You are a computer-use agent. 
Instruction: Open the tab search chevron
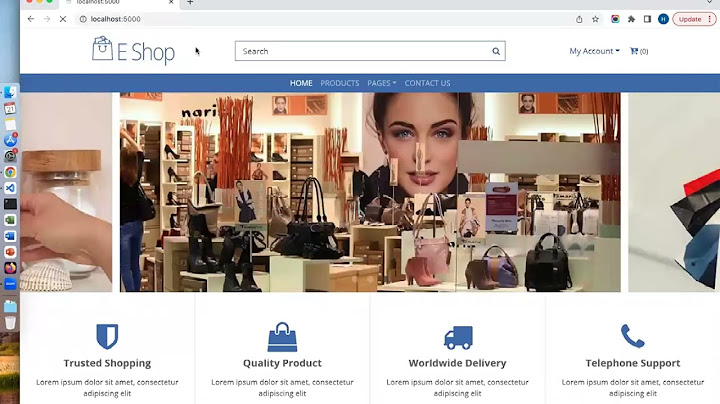pos(710,2)
